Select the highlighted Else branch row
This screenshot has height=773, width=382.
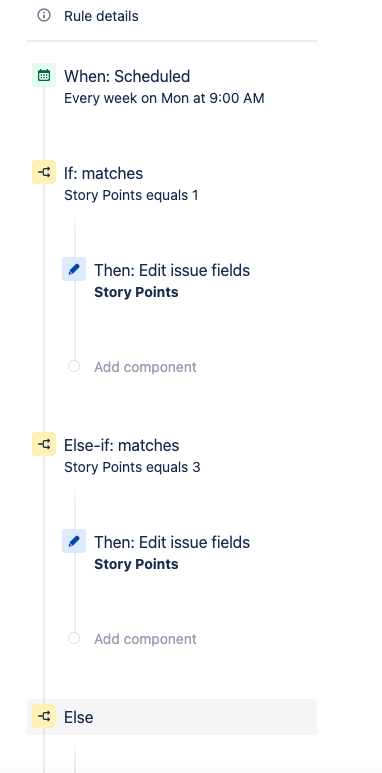point(172,717)
